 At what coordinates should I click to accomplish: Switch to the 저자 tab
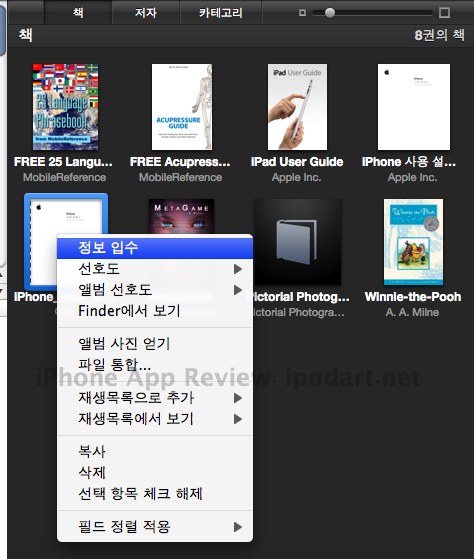146,12
